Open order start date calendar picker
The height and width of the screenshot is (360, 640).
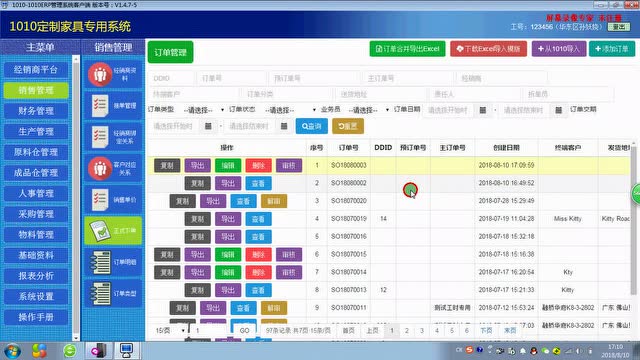[482, 110]
